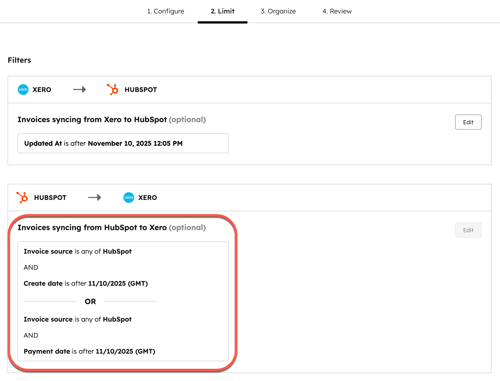Click the Filters heading
Viewport: 500px width, 381px height.
click(19, 60)
